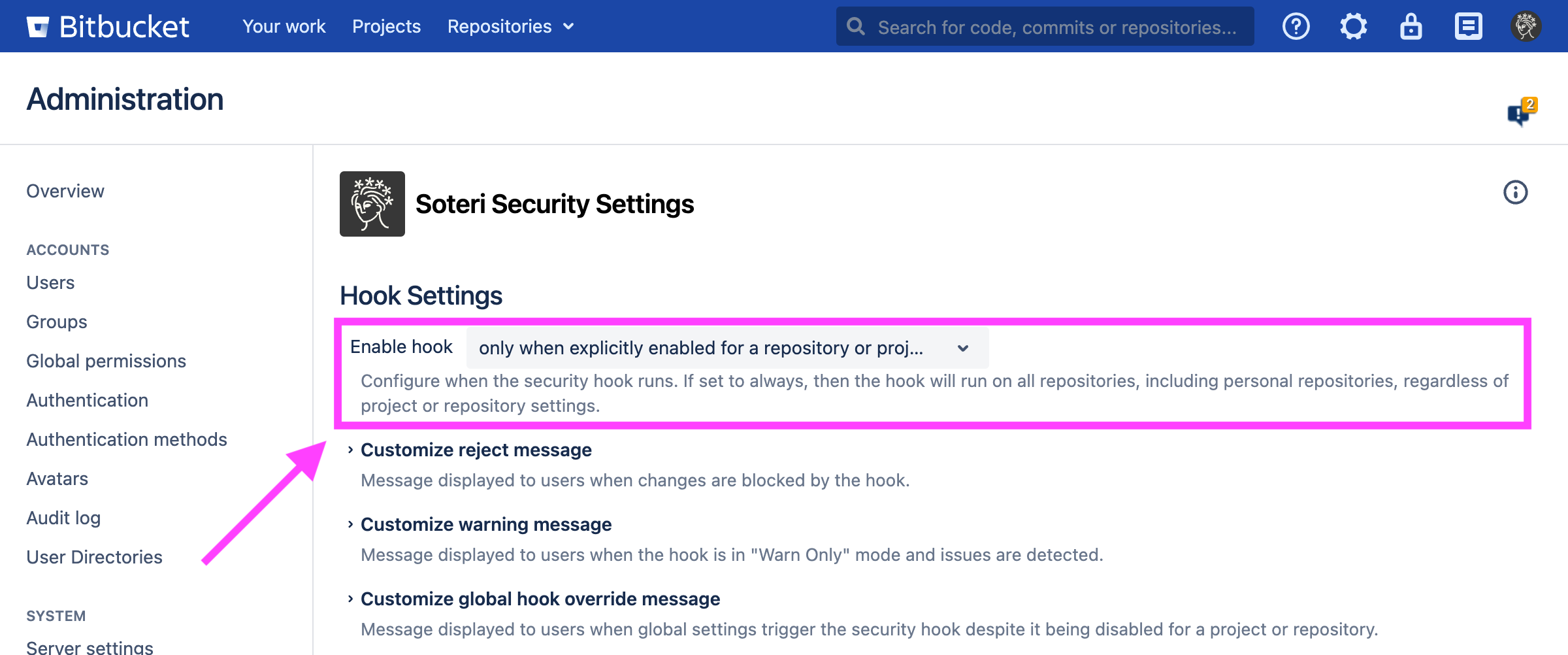The image size is (1568, 655).
Task: Go to Your work
Action: pyautogui.click(x=284, y=27)
